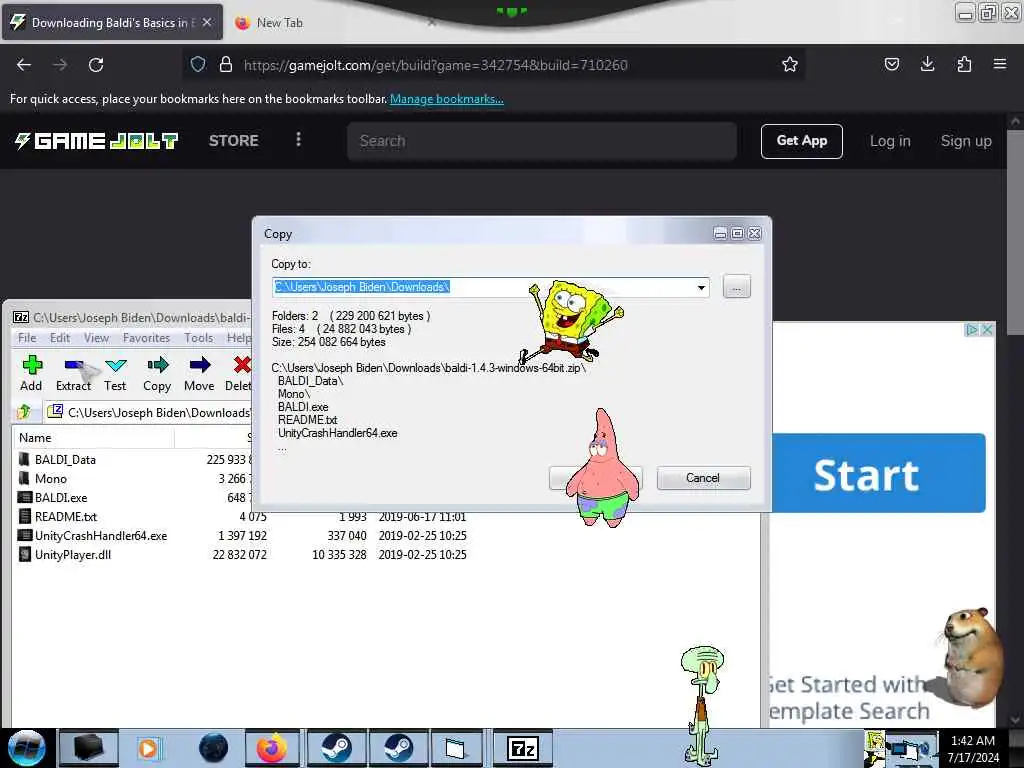The image size is (1024, 768).
Task: Open the 7-Zip File menu
Action: point(27,338)
